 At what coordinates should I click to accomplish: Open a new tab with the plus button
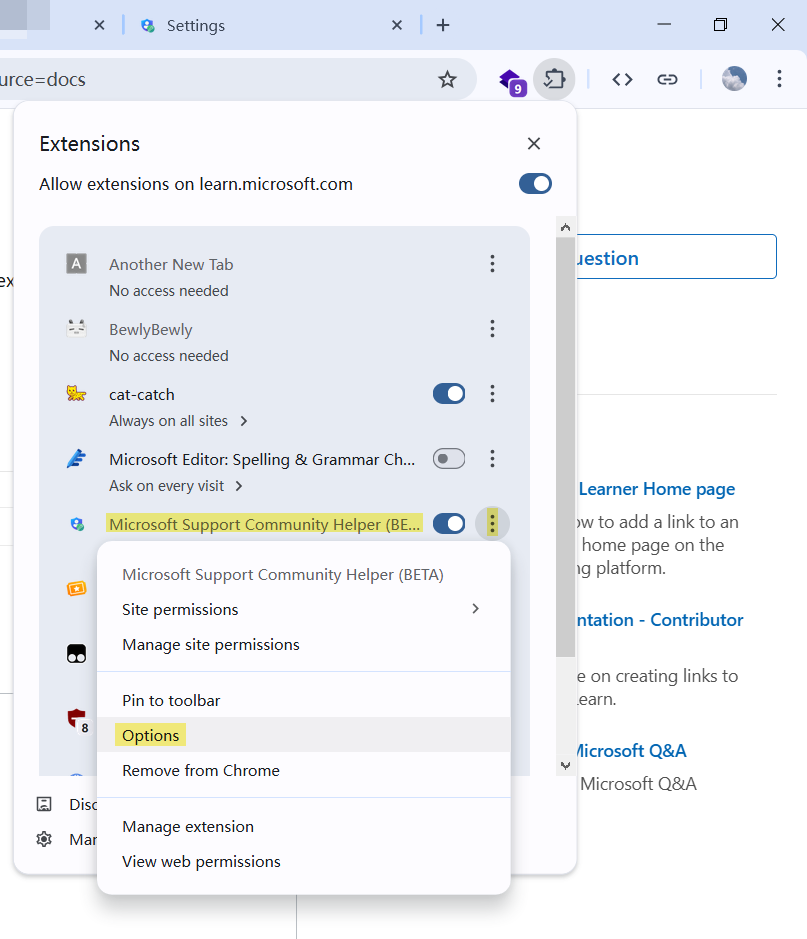click(x=442, y=25)
